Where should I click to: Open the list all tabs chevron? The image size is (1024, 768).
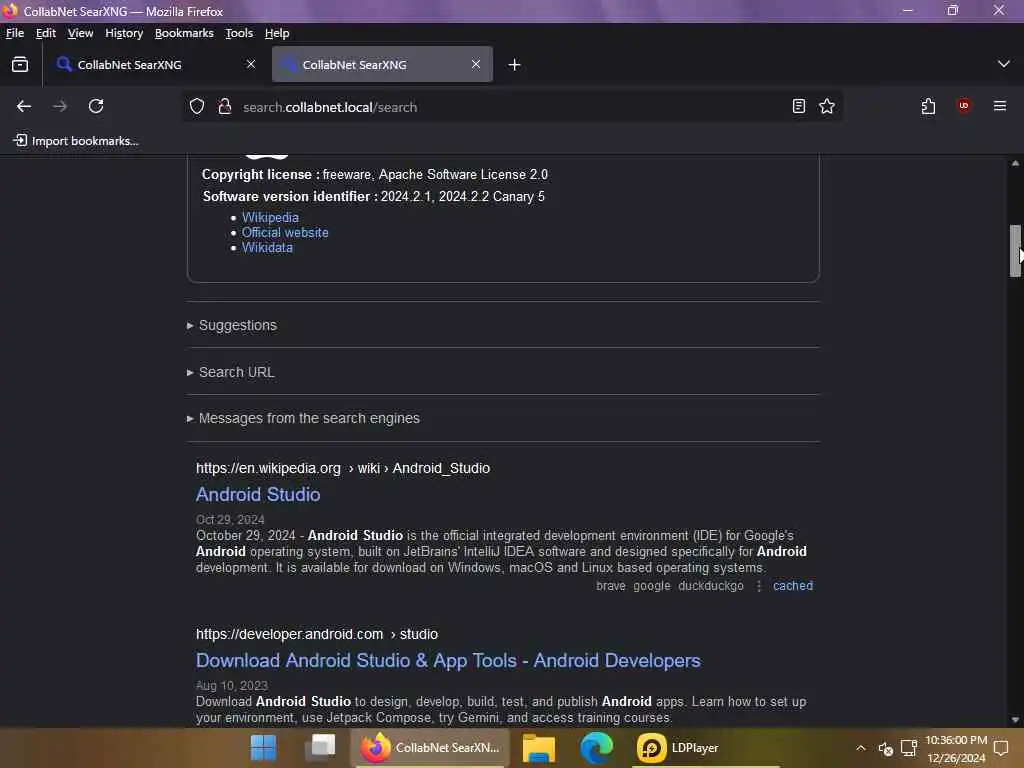[1003, 64]
